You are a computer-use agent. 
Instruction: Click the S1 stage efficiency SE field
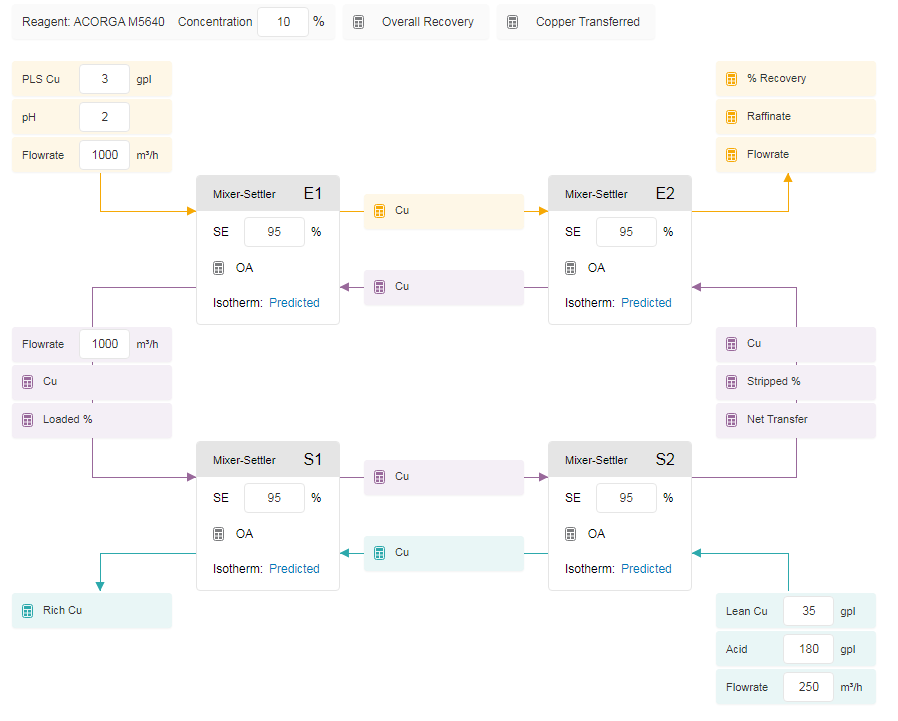click(274, 498)
